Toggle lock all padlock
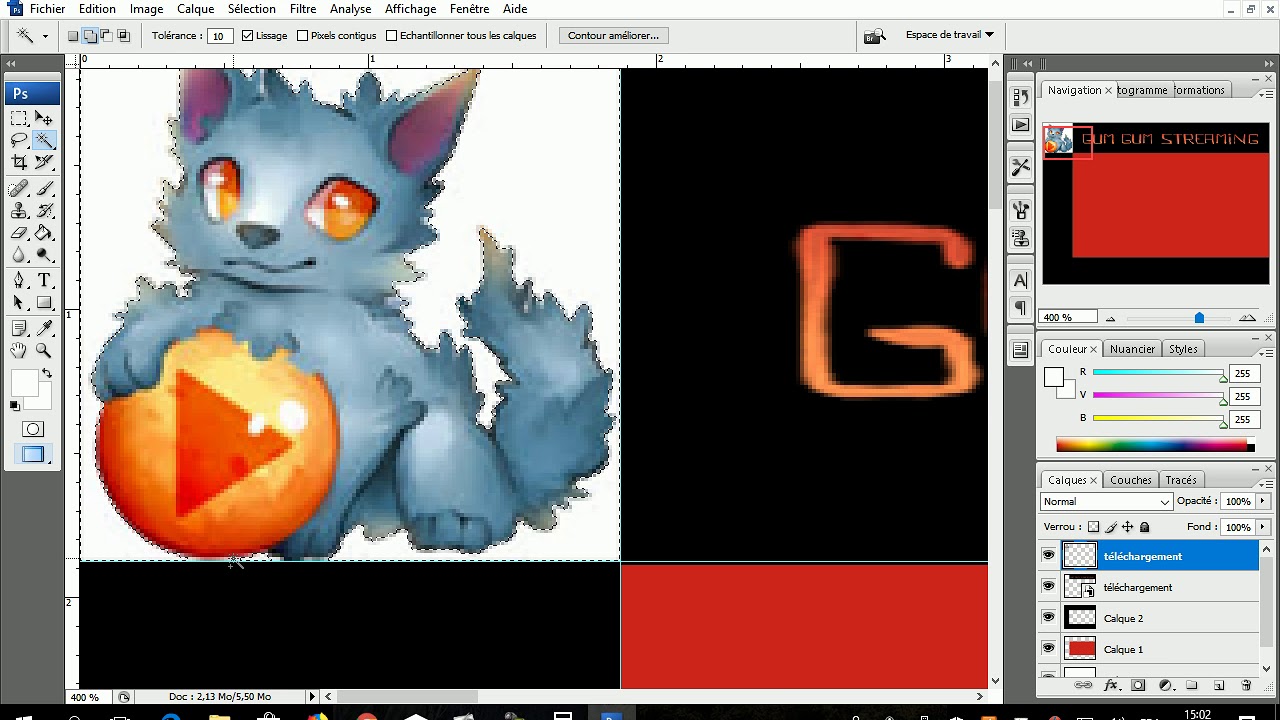 tap(1145, 527)
